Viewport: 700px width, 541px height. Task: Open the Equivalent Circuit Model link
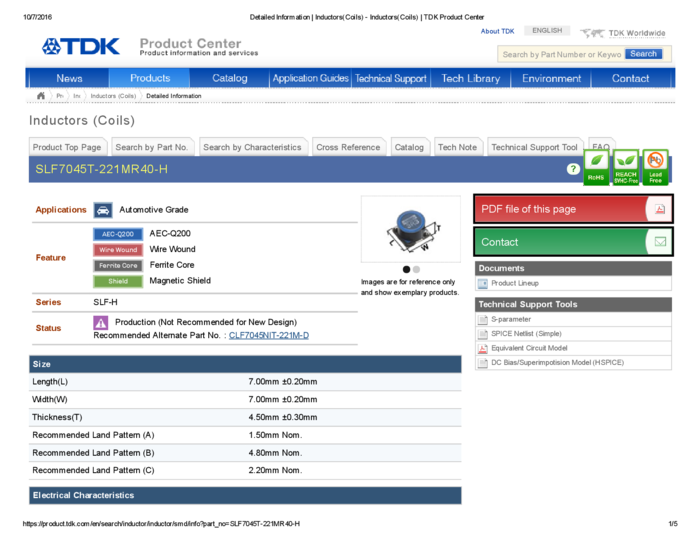(x=529, y=348)
